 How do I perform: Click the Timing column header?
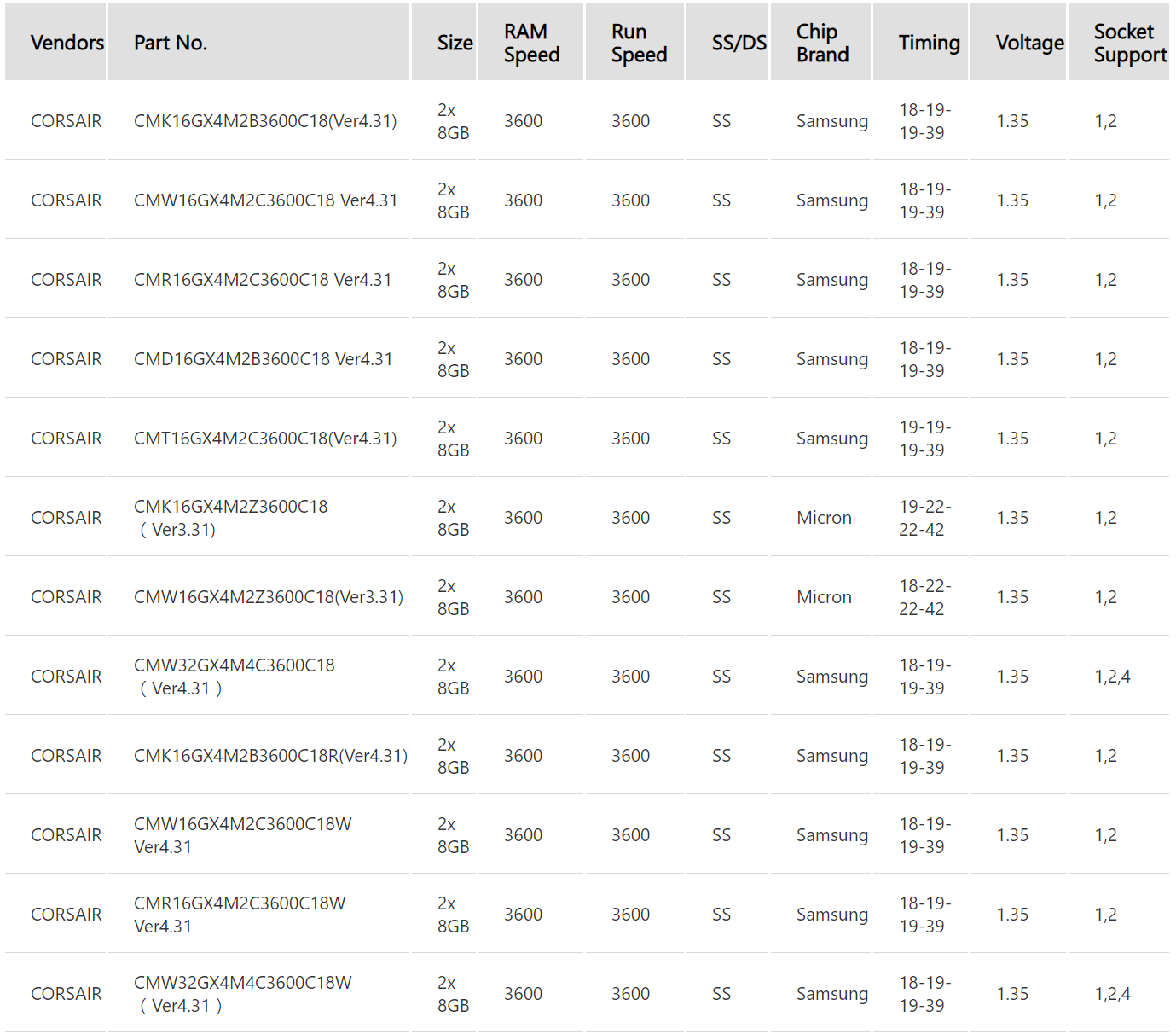pyautogui.click(x=920, y=42)
